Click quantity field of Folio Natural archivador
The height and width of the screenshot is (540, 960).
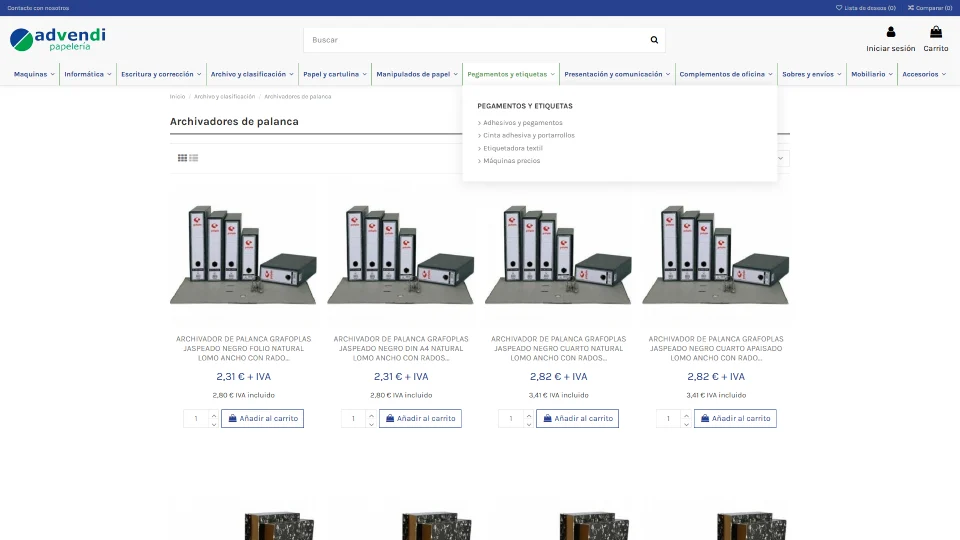[x=197, y=419]
